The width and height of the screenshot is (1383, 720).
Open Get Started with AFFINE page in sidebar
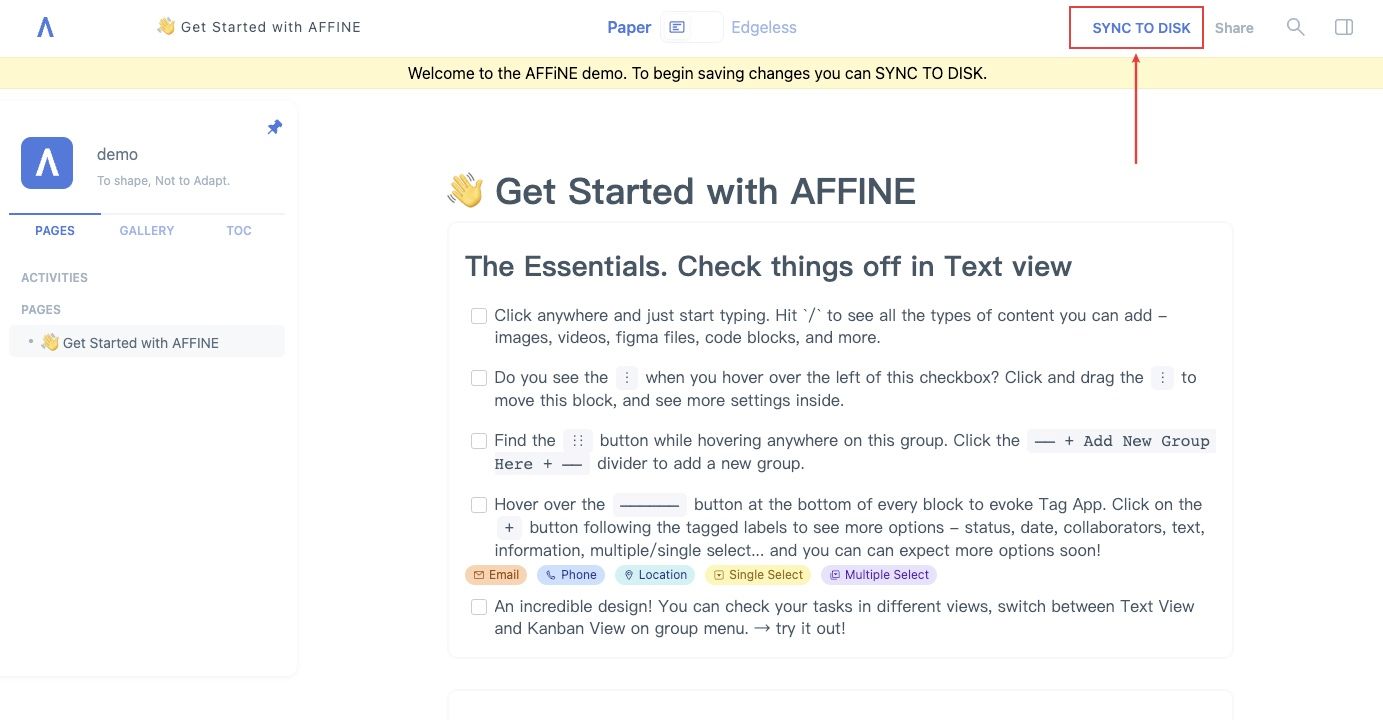pyautogui.click(x=147, y=342)
